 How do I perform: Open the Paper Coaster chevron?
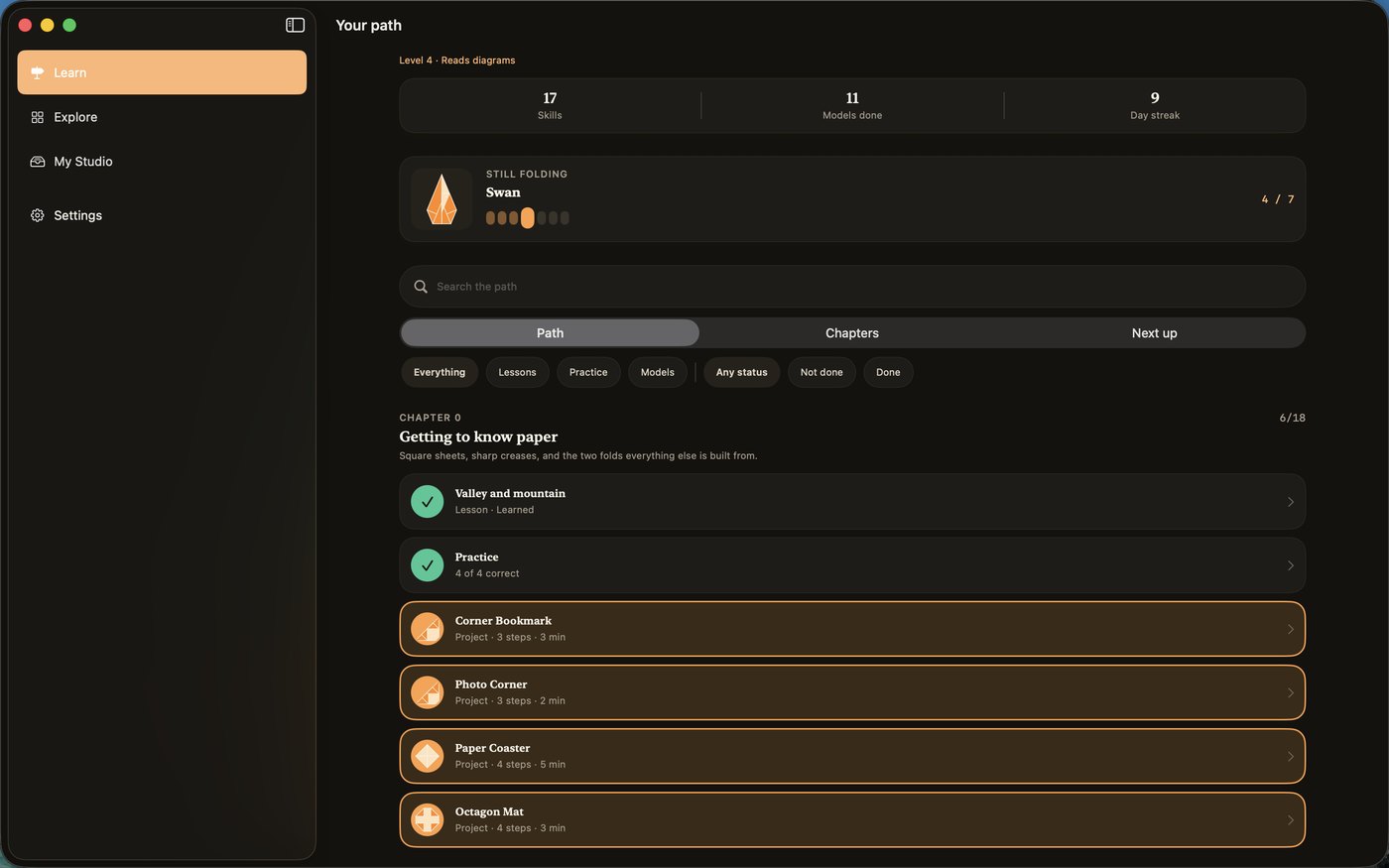[1290, 756]
